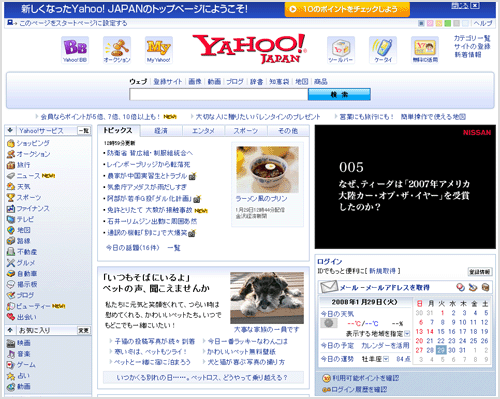Viewport: 500px width, 399px height.
Task: Click the orange 10のポイントをチェックしよう banner button
Action: [x=347, y=9]
